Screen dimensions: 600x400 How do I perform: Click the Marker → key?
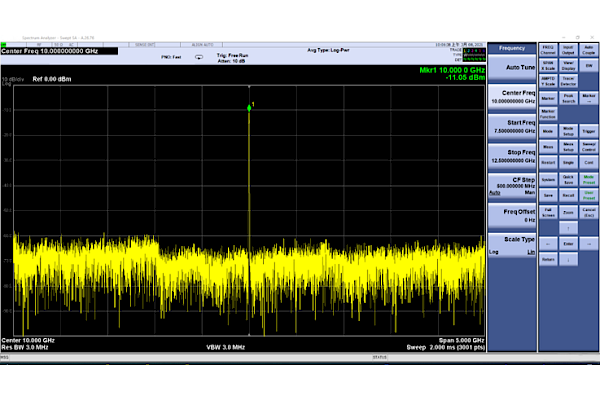589,98
